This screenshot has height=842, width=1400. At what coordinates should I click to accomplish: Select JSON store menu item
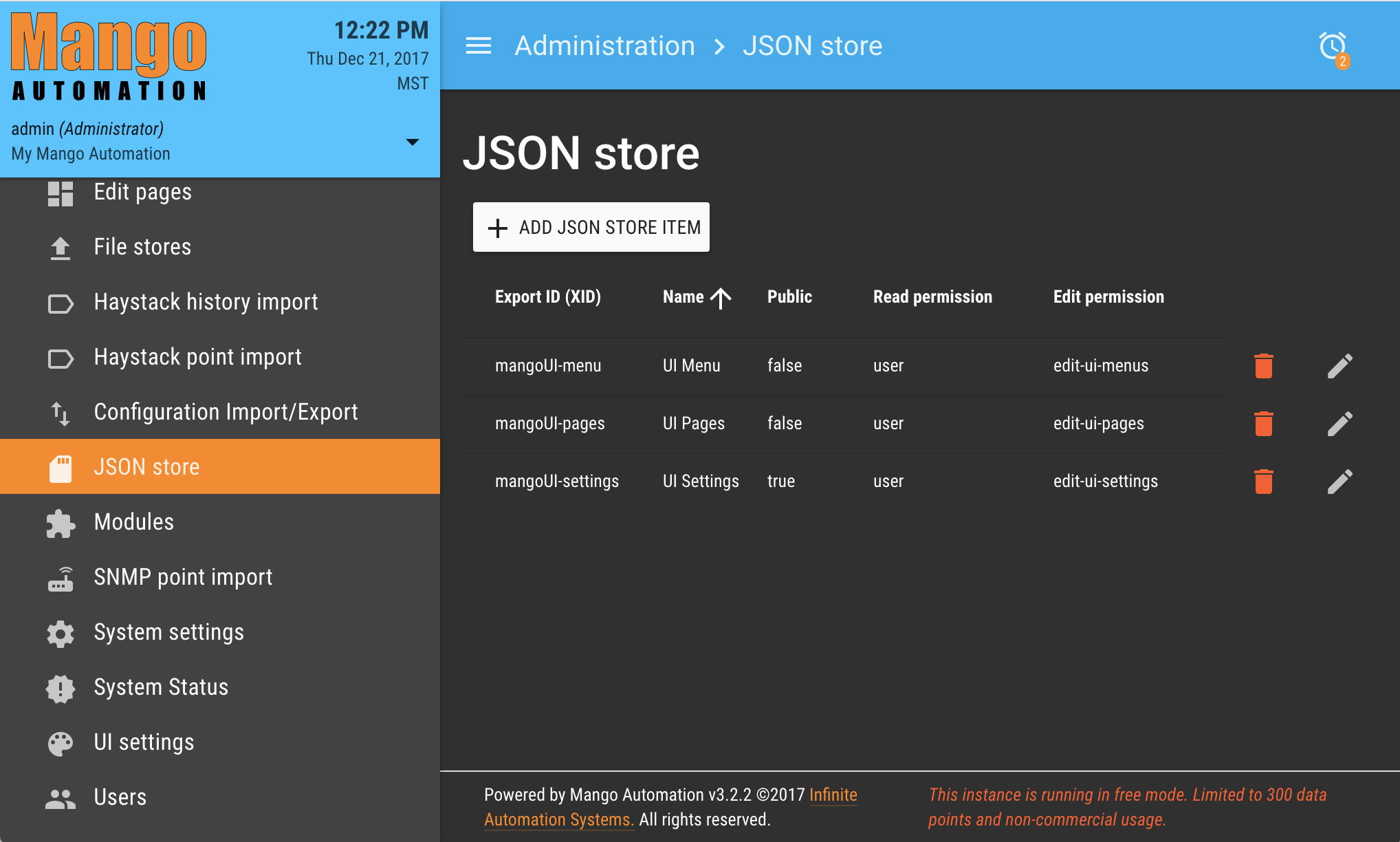(x=220, y=466)
